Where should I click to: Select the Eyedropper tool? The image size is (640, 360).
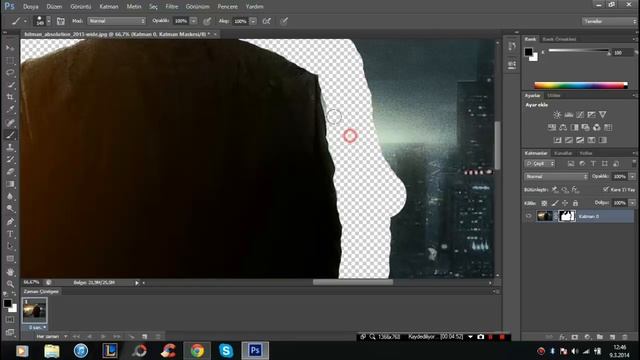coord(10,109)
